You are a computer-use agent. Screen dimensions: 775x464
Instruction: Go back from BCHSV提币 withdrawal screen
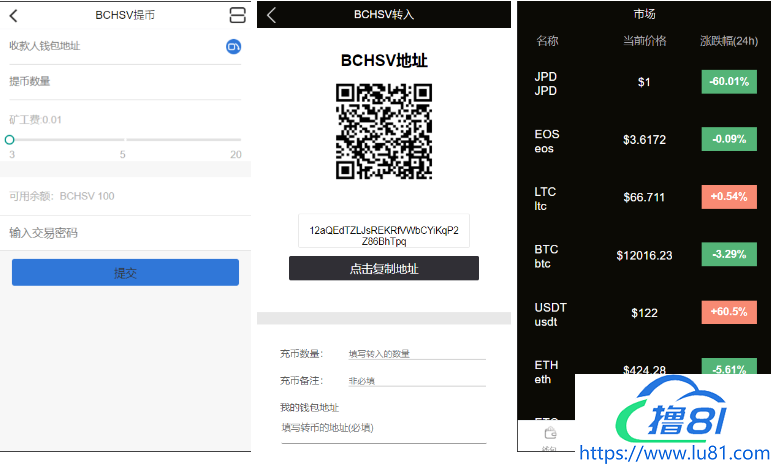(x=13, y=16)
